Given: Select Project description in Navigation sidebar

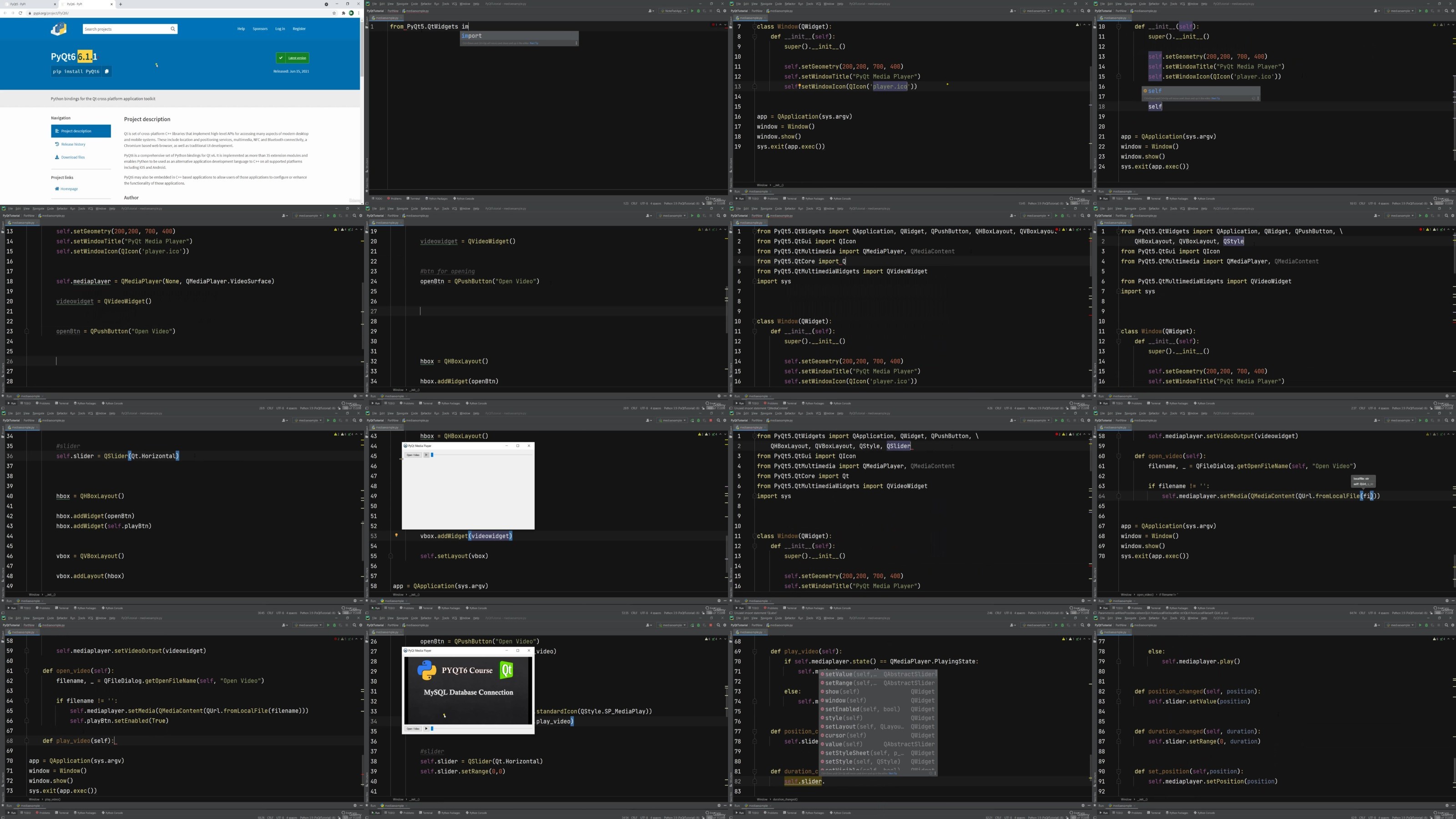Looking at the screenshot, I should tap(81, 131).
